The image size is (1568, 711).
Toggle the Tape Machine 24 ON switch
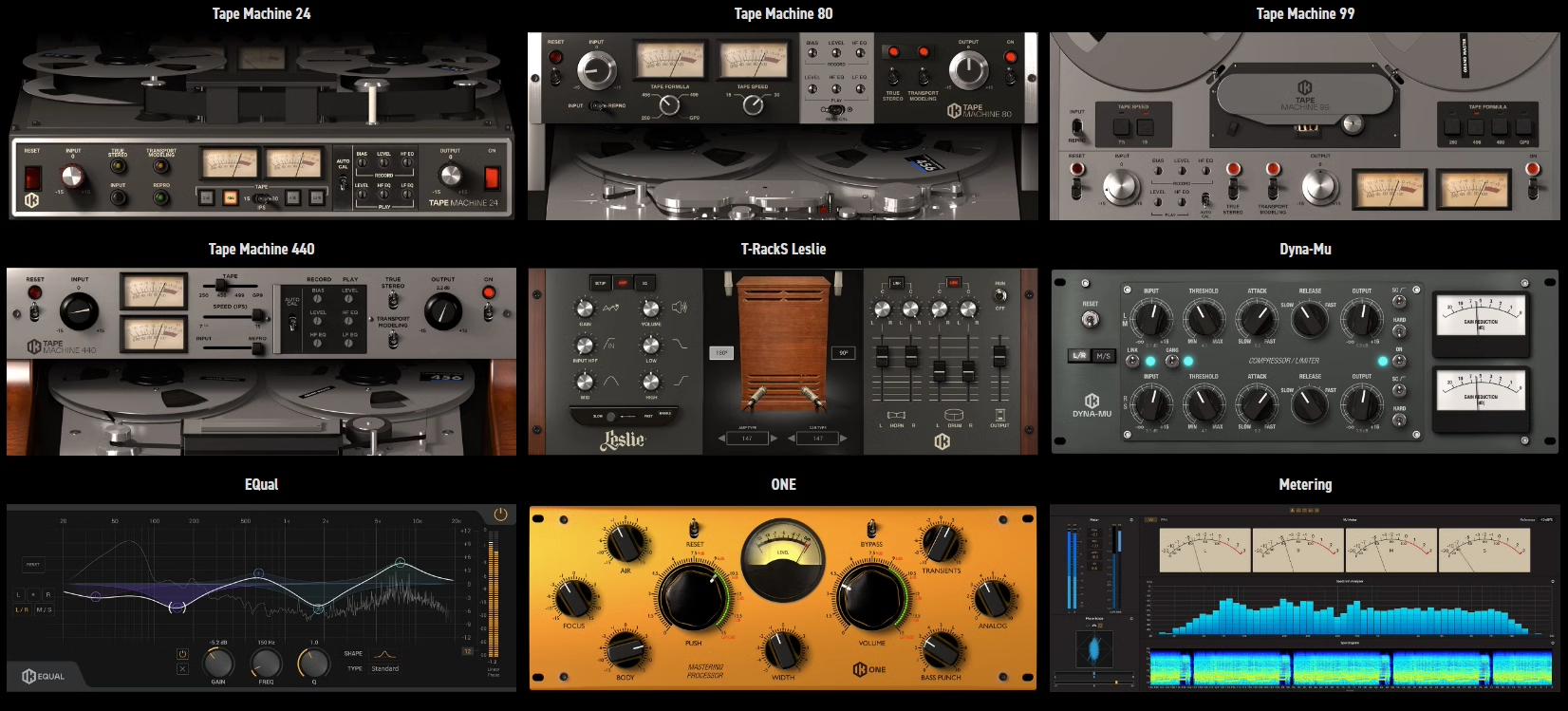(x=493, y=177)
